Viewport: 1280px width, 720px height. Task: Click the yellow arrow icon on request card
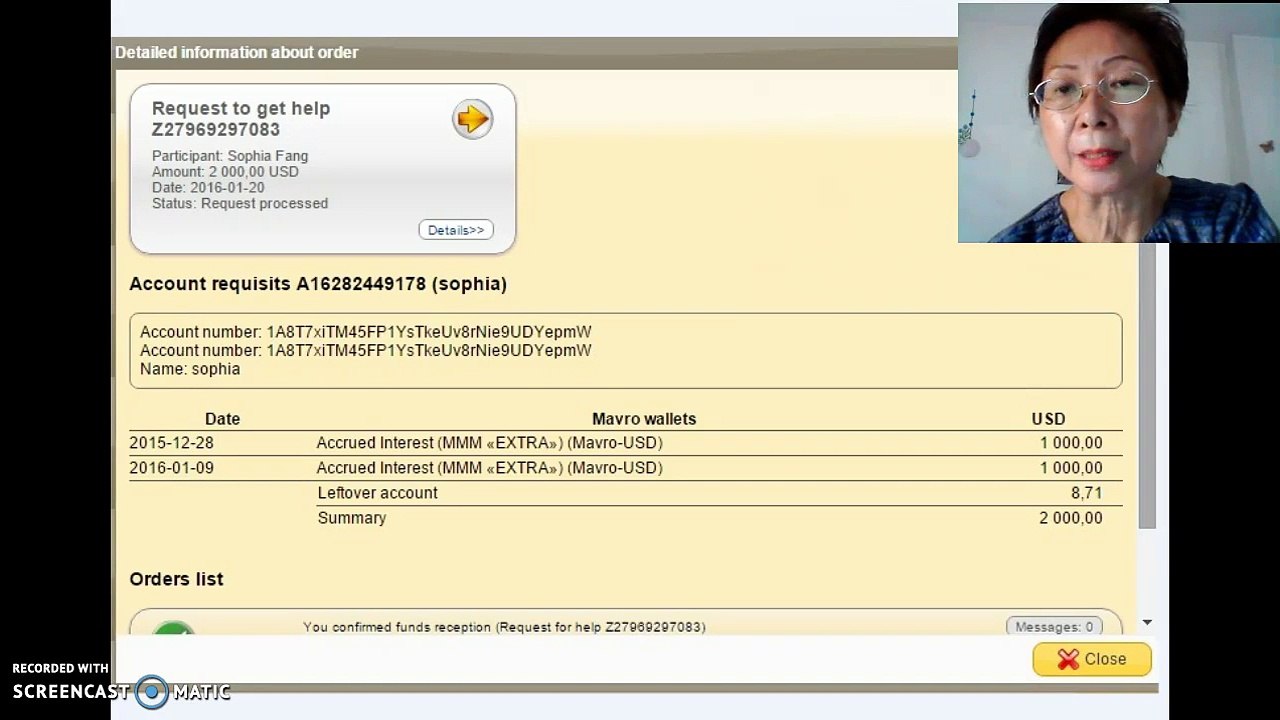(x=472, y=120)
